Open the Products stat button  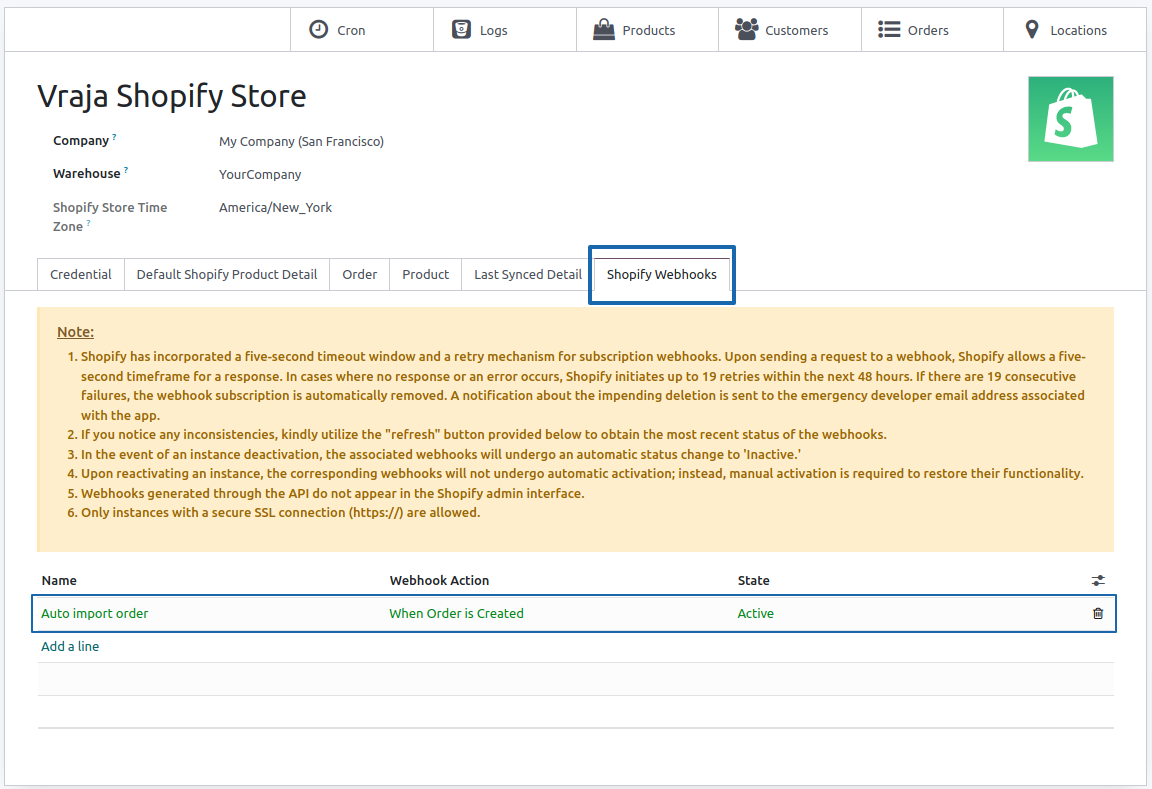[x=647, y=30]
